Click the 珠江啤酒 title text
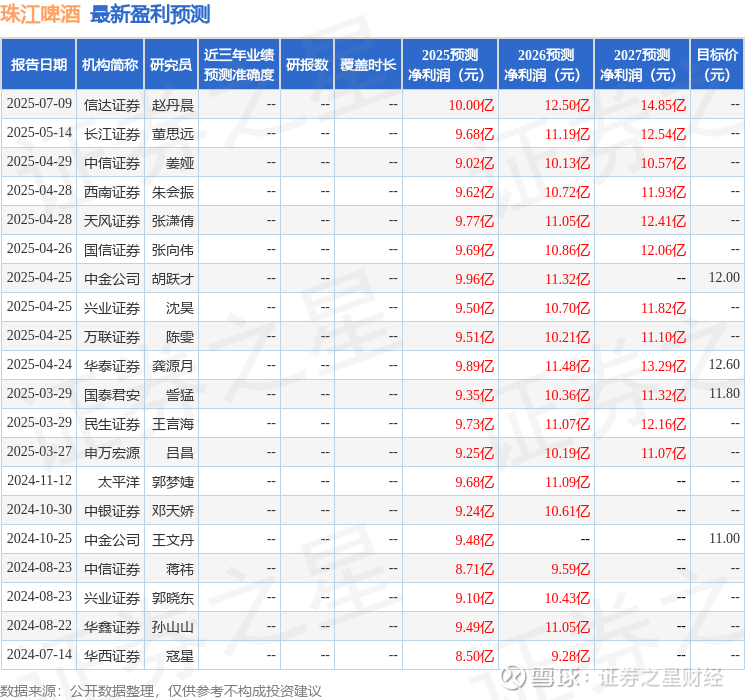 click(x=40, y=14)
